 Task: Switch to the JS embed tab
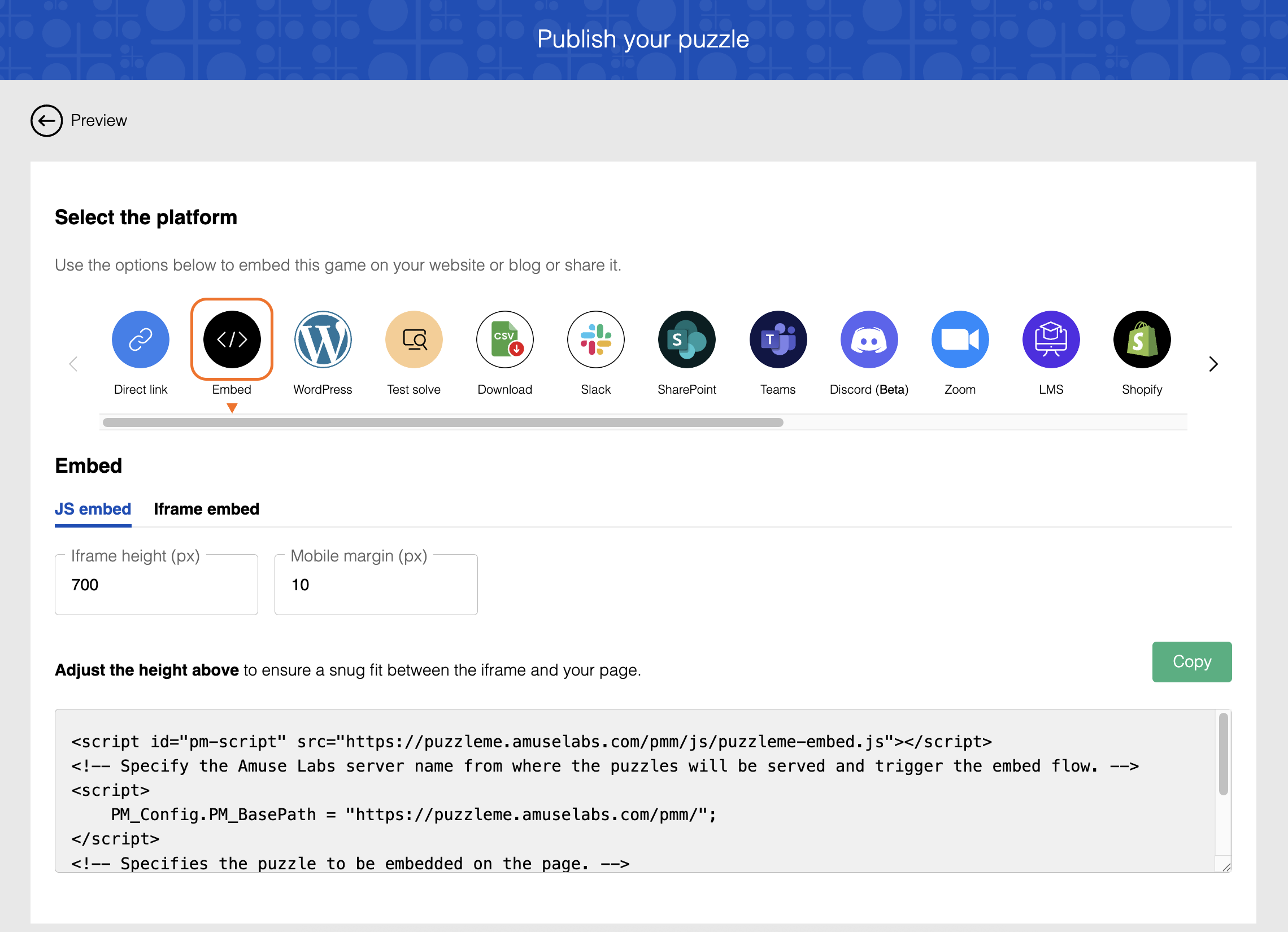(x=93, y=509)
